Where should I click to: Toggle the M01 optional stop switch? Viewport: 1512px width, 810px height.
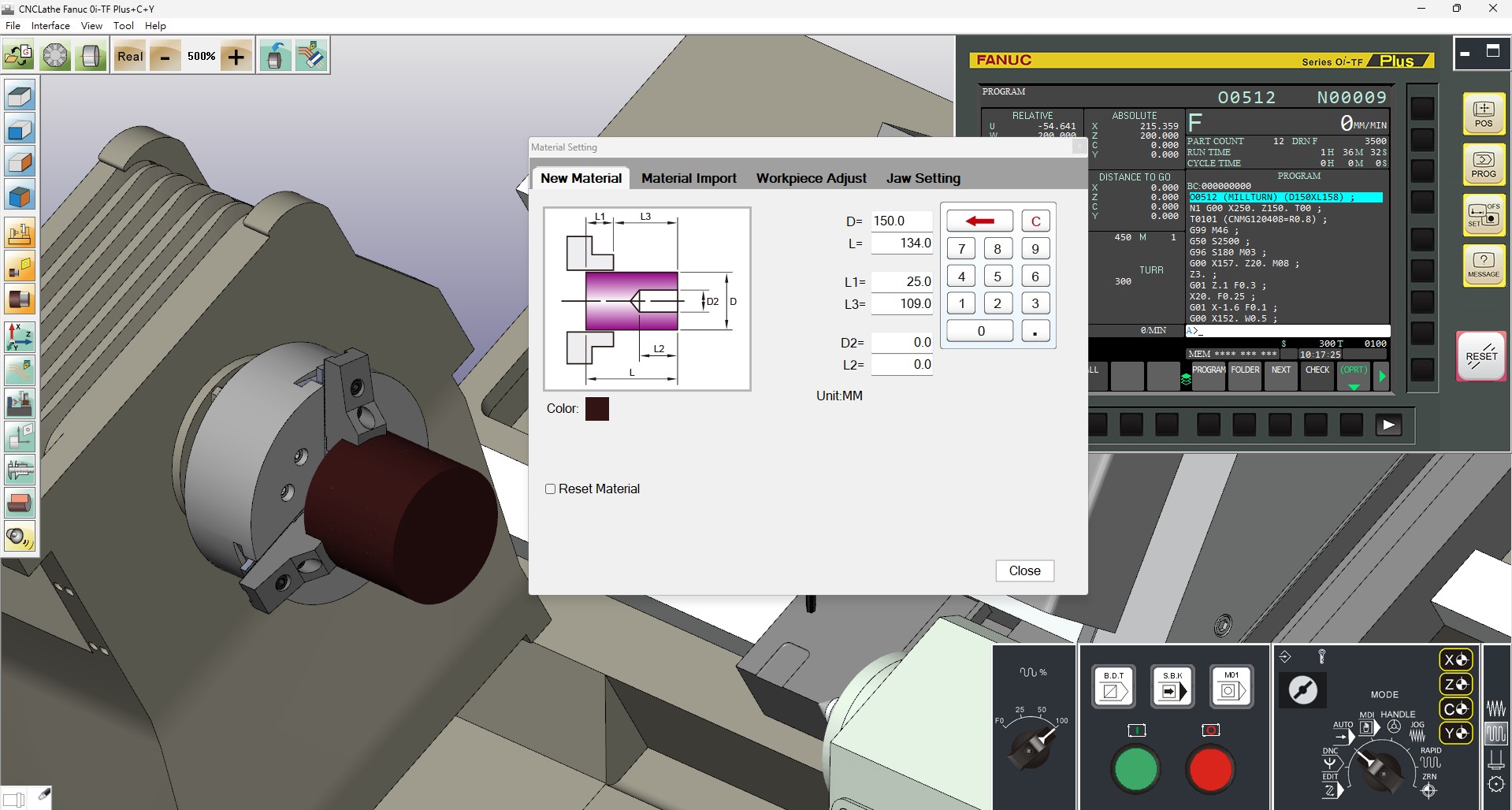tap(1231, 687)
